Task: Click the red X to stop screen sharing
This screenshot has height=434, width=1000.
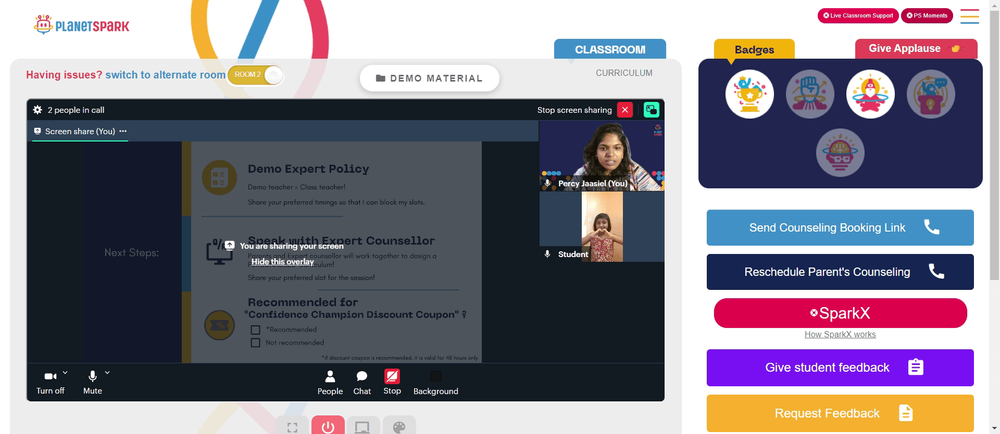Action: coord(625,110)
